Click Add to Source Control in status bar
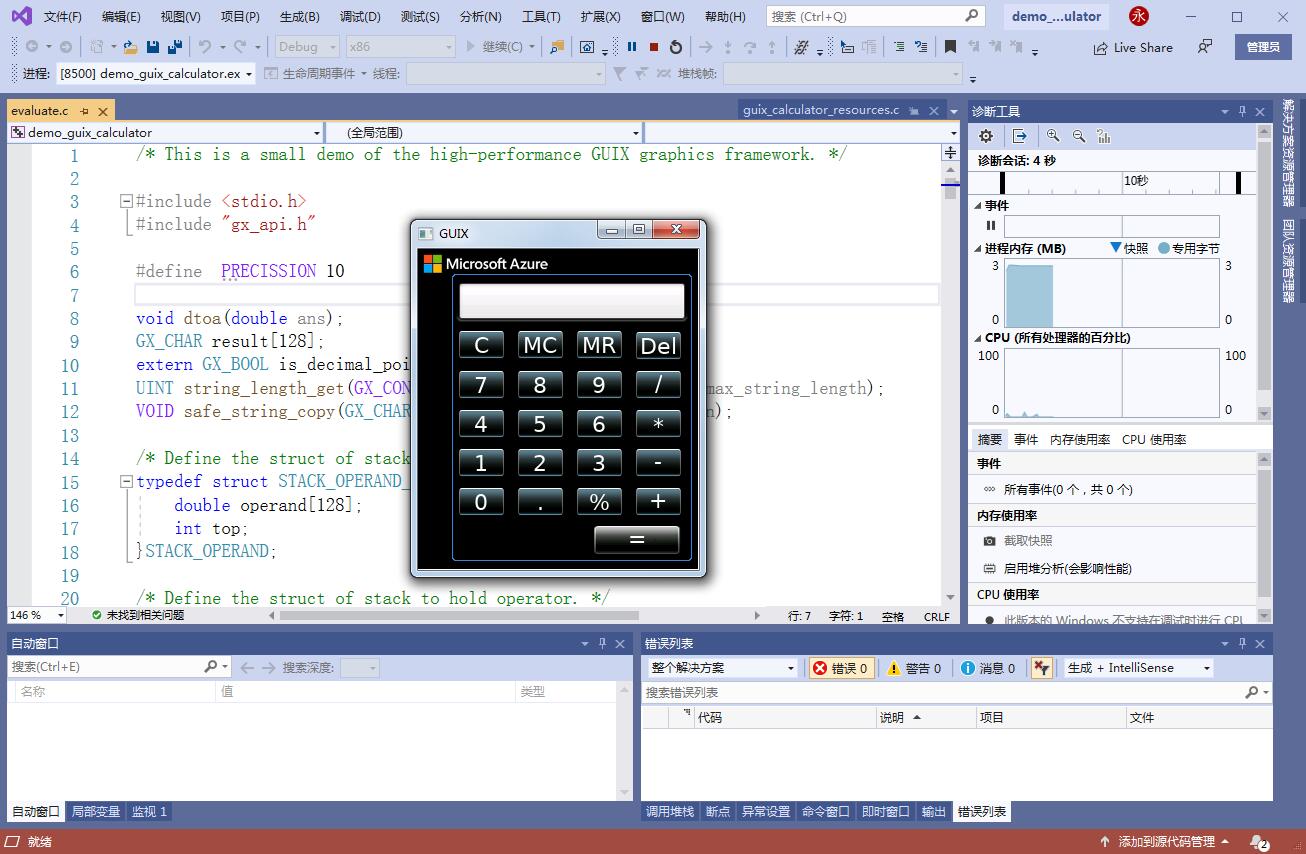The height and width of the screenshot is (854, 1306). point(1166,842)
